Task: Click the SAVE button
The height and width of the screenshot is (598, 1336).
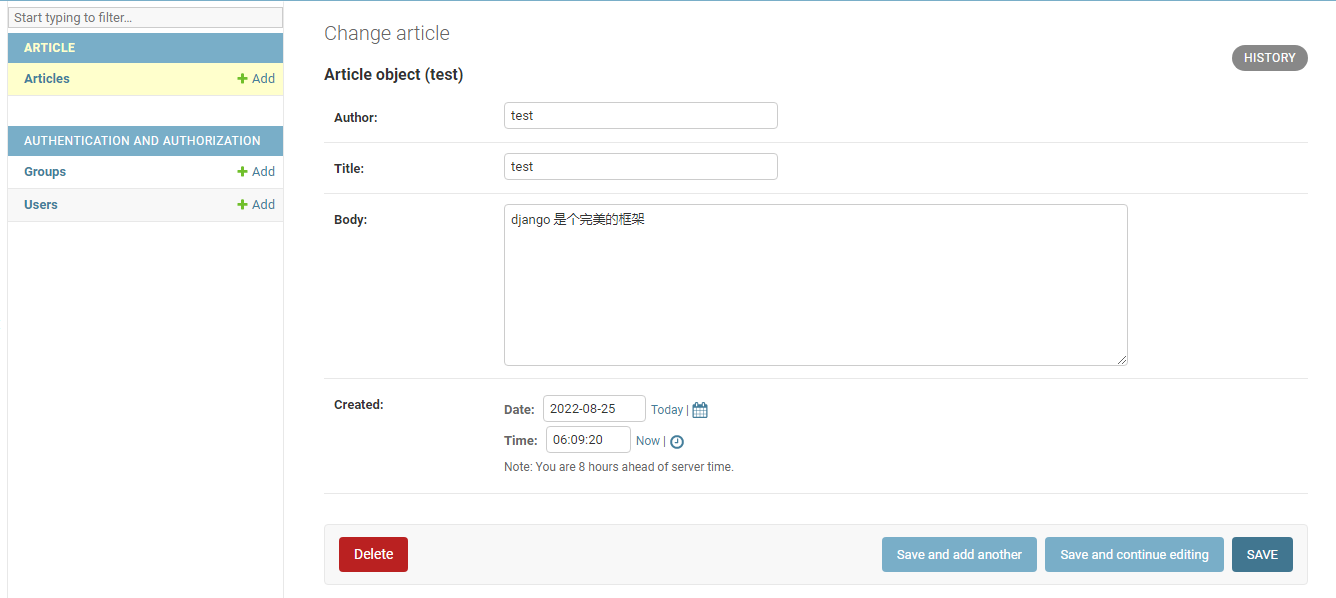Action: (1262, 554)
